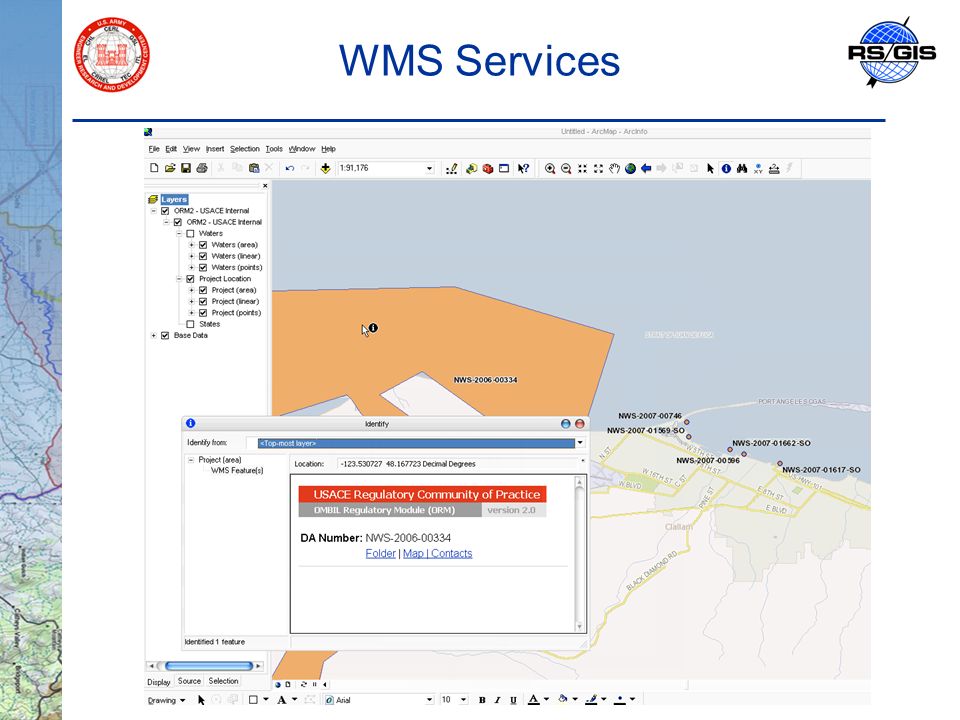Image resolution: width=960 pixels, height=720 pixels.
Task: Click the table of contents horizontal scrollbar
Action: [x=208, y=666]
